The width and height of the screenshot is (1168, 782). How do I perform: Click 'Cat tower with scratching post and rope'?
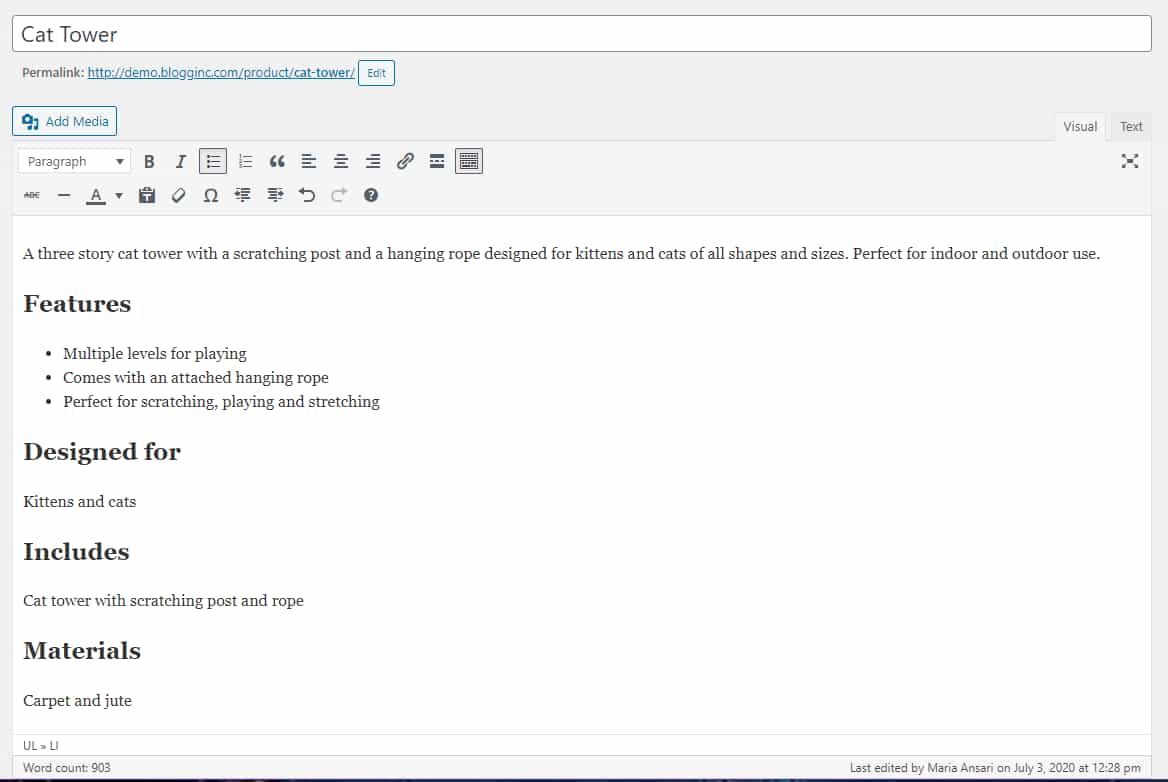(163, 600)
